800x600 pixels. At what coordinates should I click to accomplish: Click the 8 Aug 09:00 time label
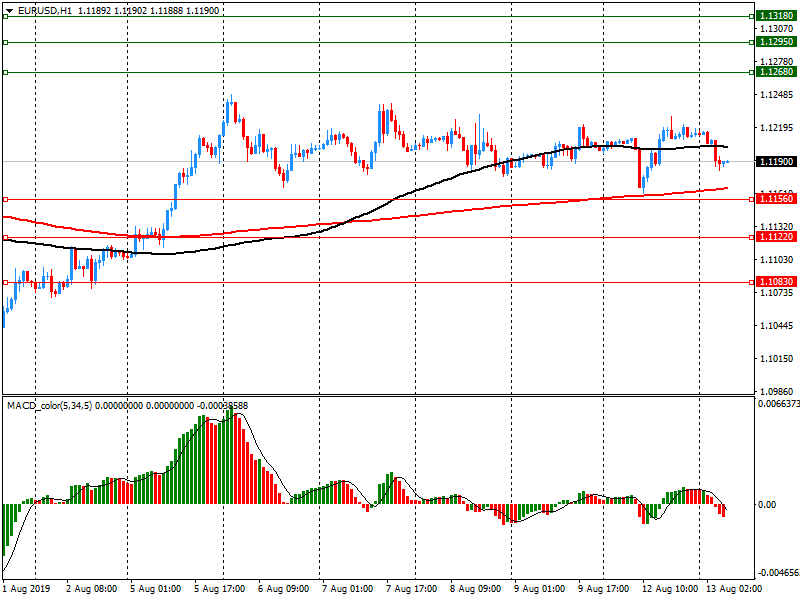pyautogui.click(x=476, y=589)
